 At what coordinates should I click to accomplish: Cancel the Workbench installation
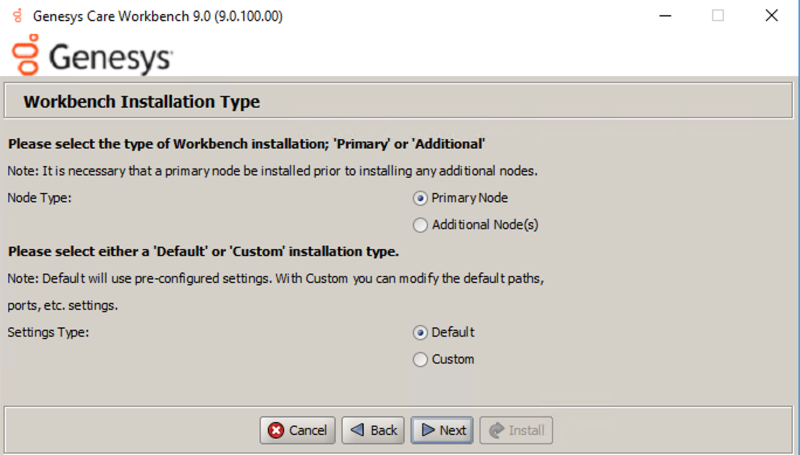(x=297, y=430)
